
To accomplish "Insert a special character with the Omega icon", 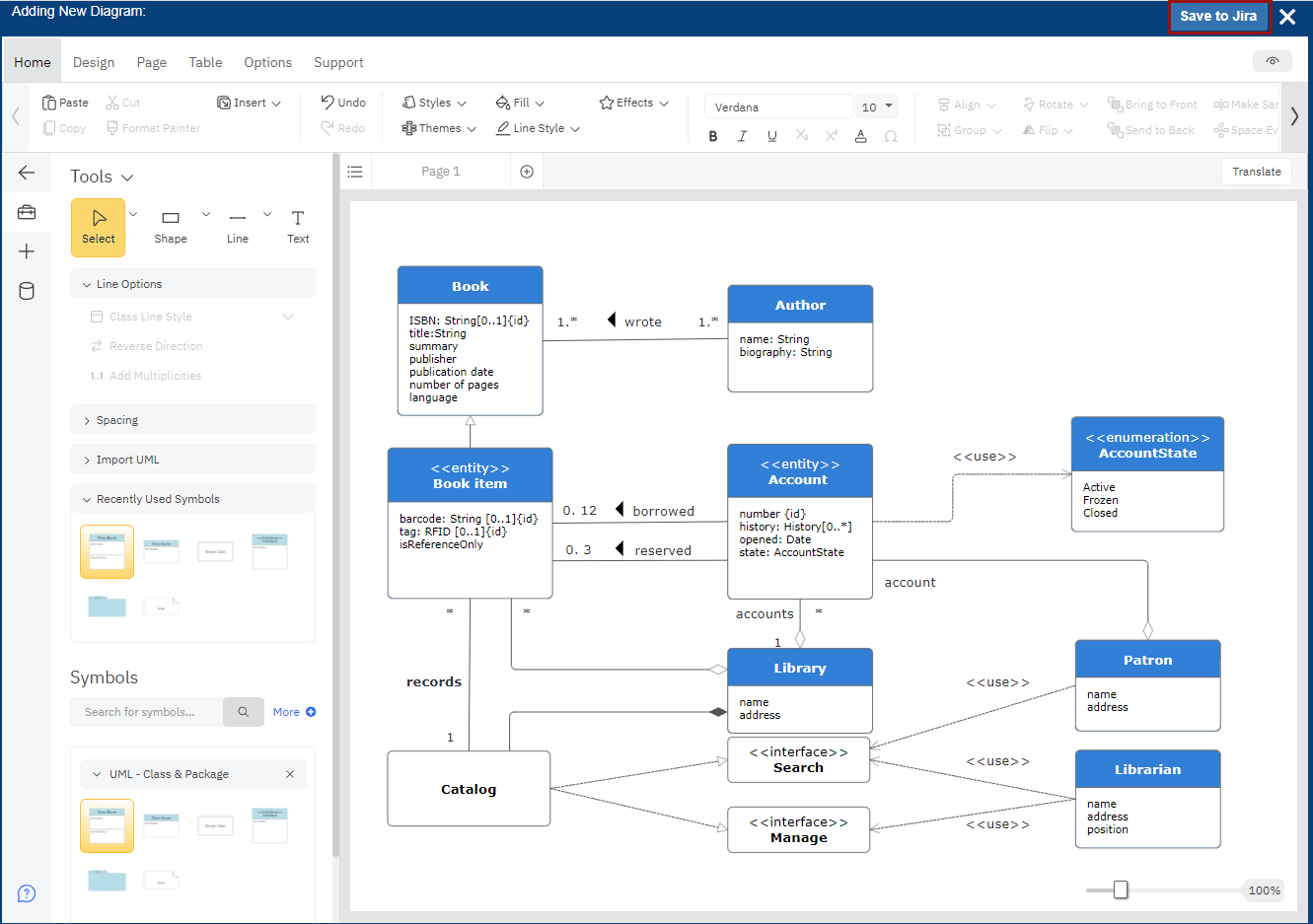I will tap(890, 136).
